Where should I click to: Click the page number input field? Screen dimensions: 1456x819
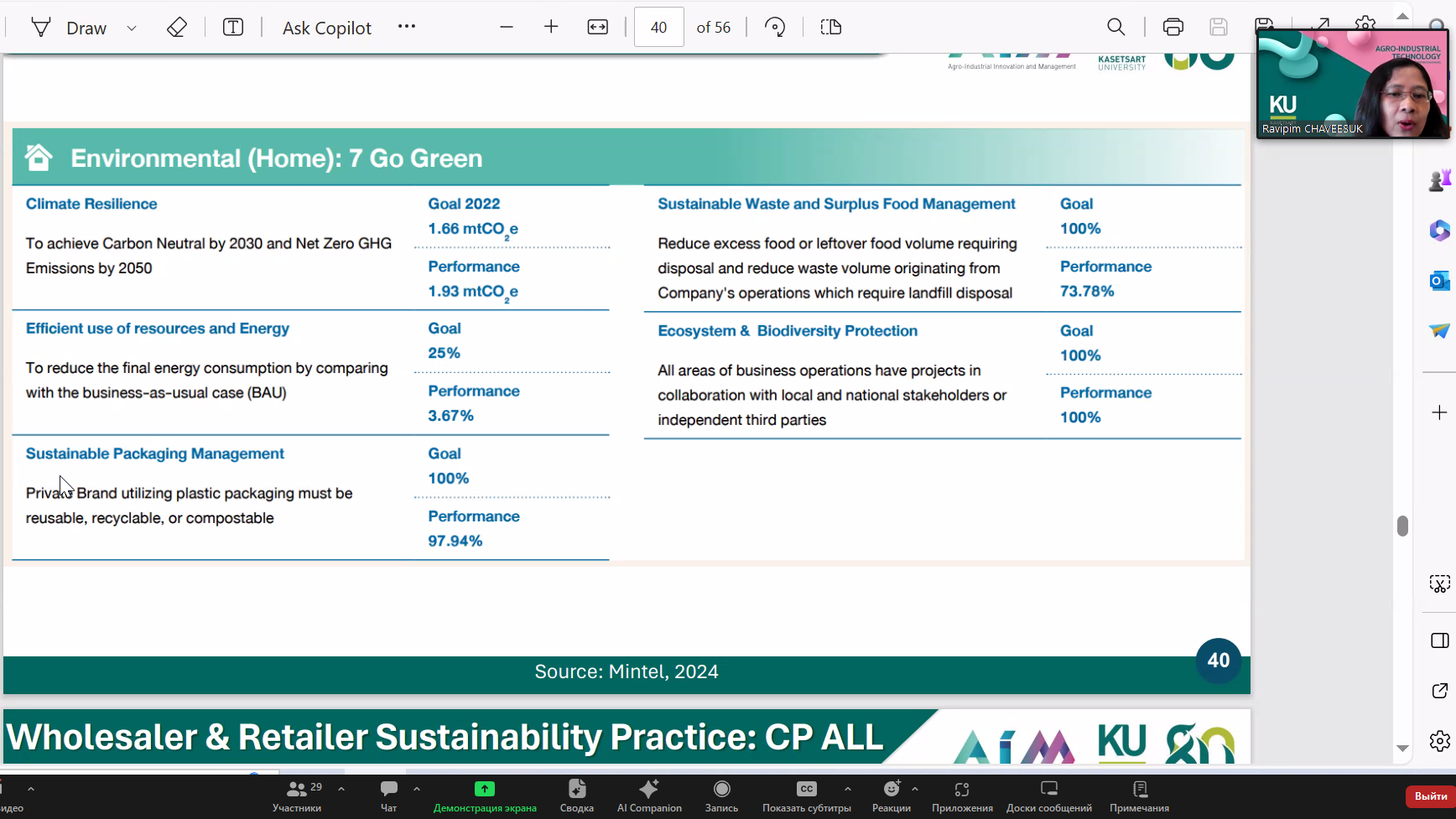(x=658, y=28)
